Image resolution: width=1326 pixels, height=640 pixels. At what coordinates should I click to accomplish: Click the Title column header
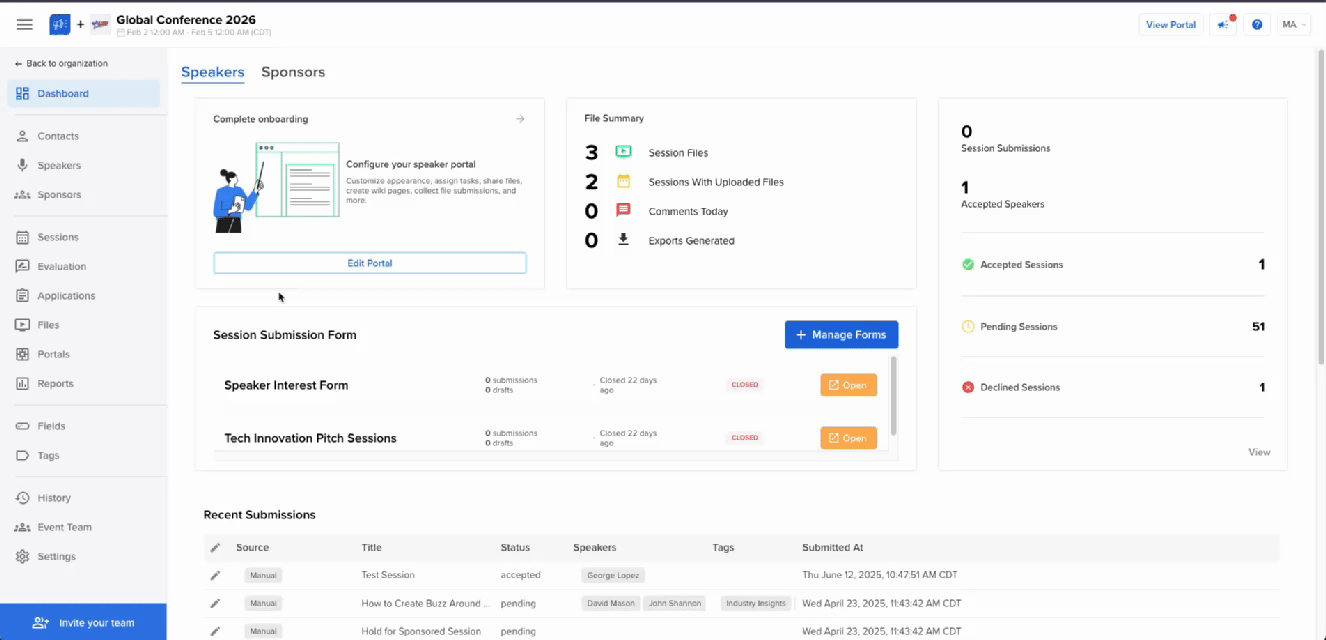tap(371, 548)
